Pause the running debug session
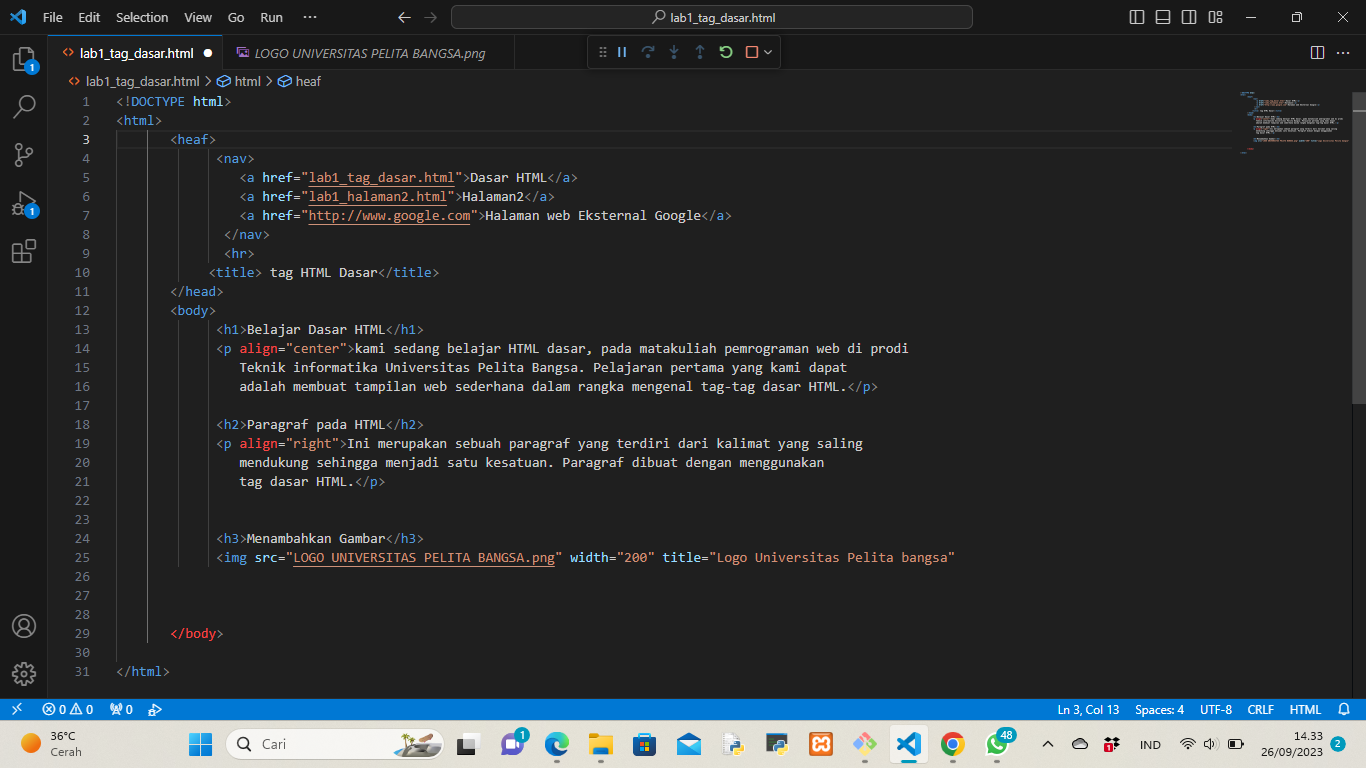This screenshot has width=1366, height=768. (x=622, y=52)
